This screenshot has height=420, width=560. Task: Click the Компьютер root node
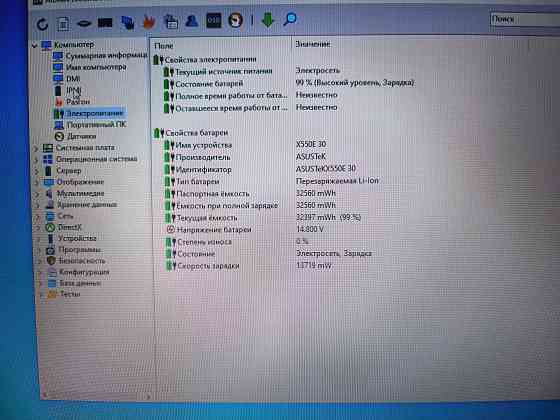[x=68, y=45]
